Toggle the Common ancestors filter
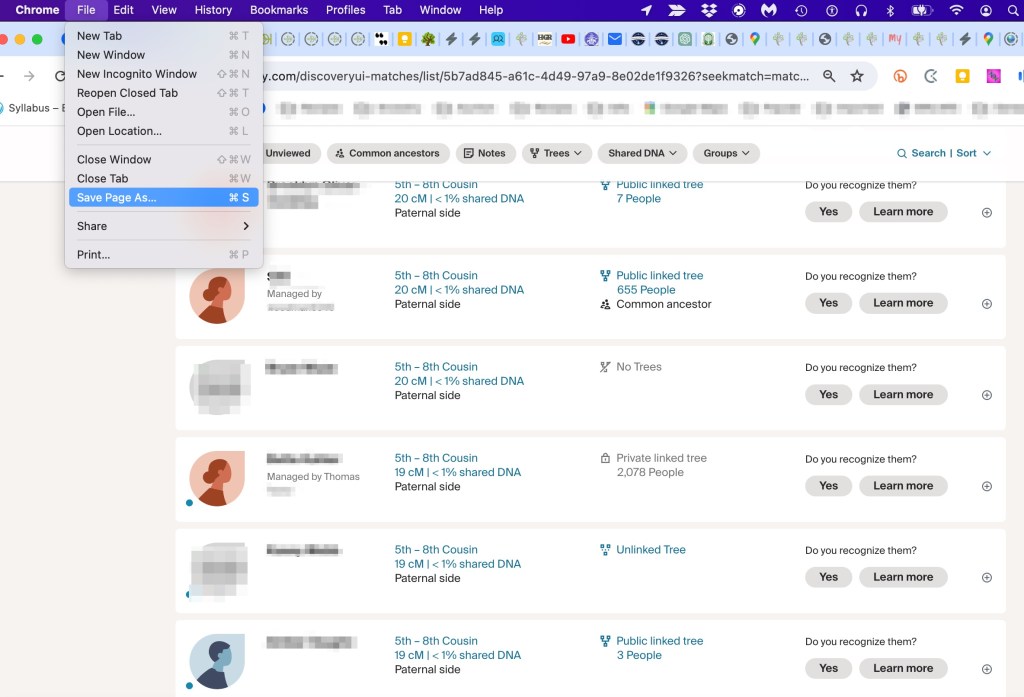The height and width of the screenshot is (697, 1024). [388, 153]
